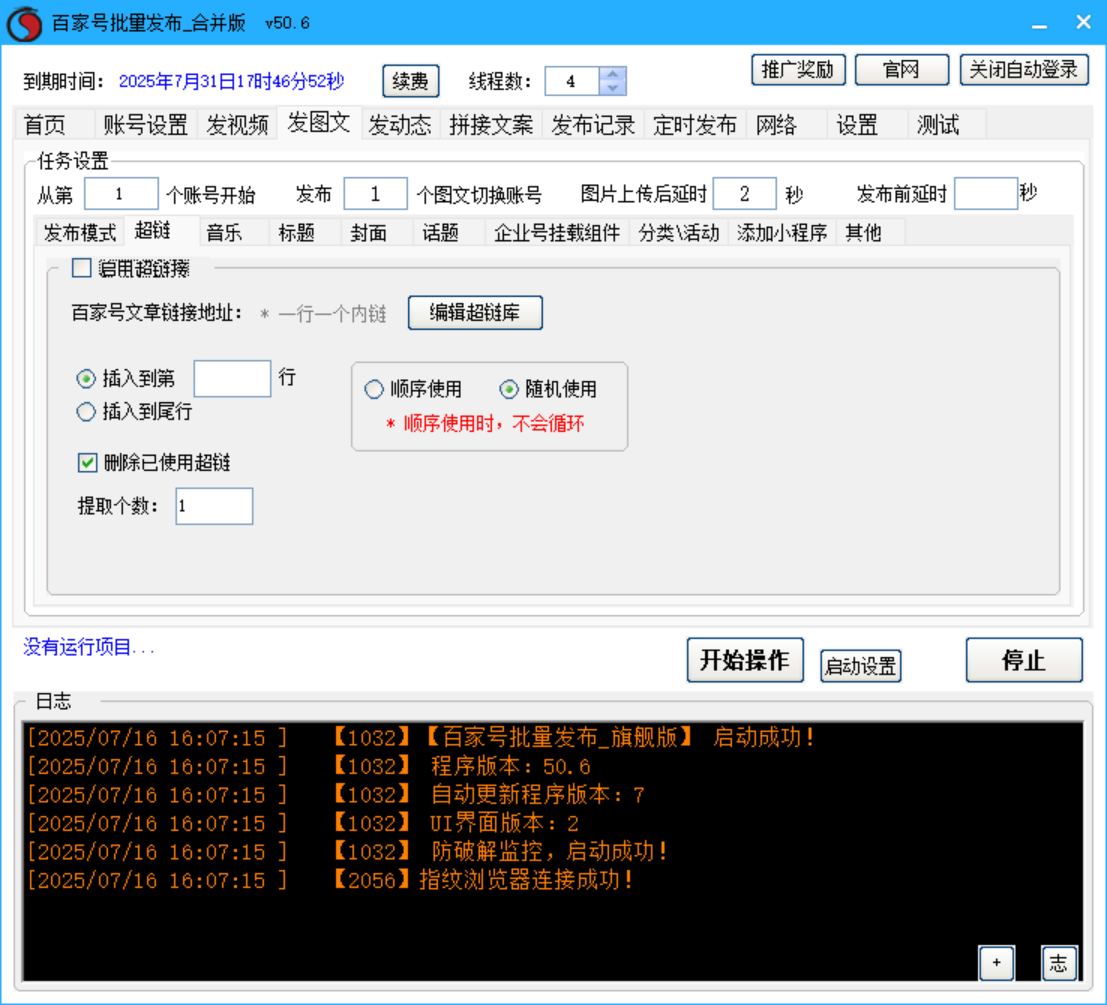
Task: Increase thread count with up arrow
Action: point(612,74)
